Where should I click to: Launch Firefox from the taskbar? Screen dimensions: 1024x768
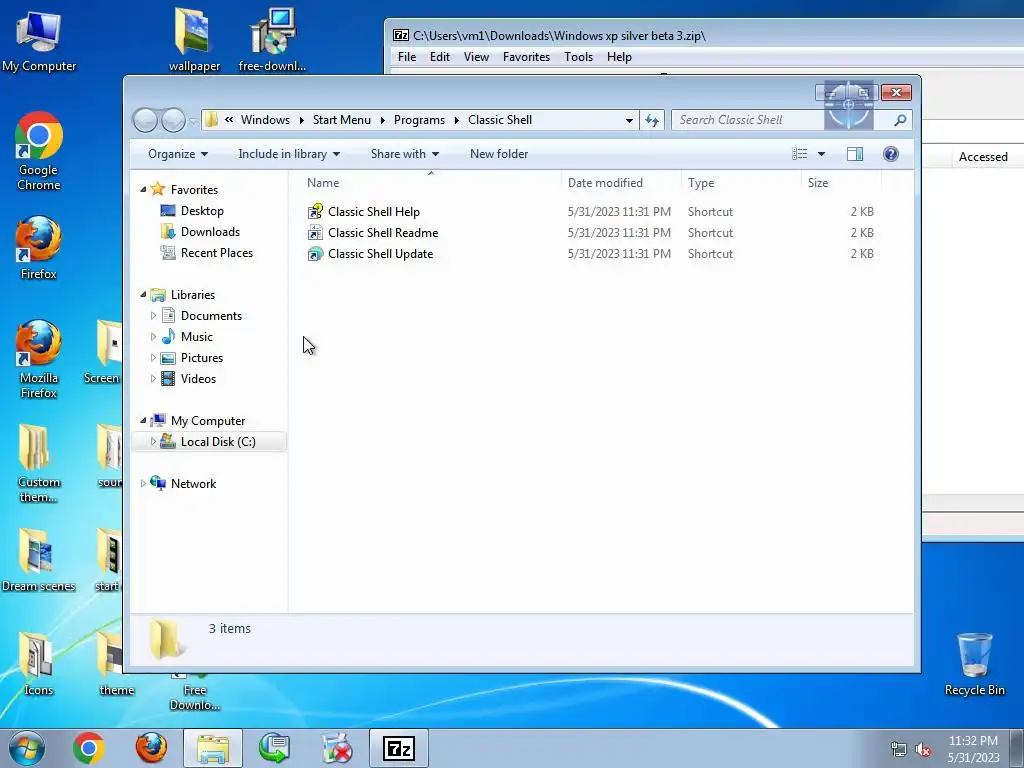click(x=151, y=748)
